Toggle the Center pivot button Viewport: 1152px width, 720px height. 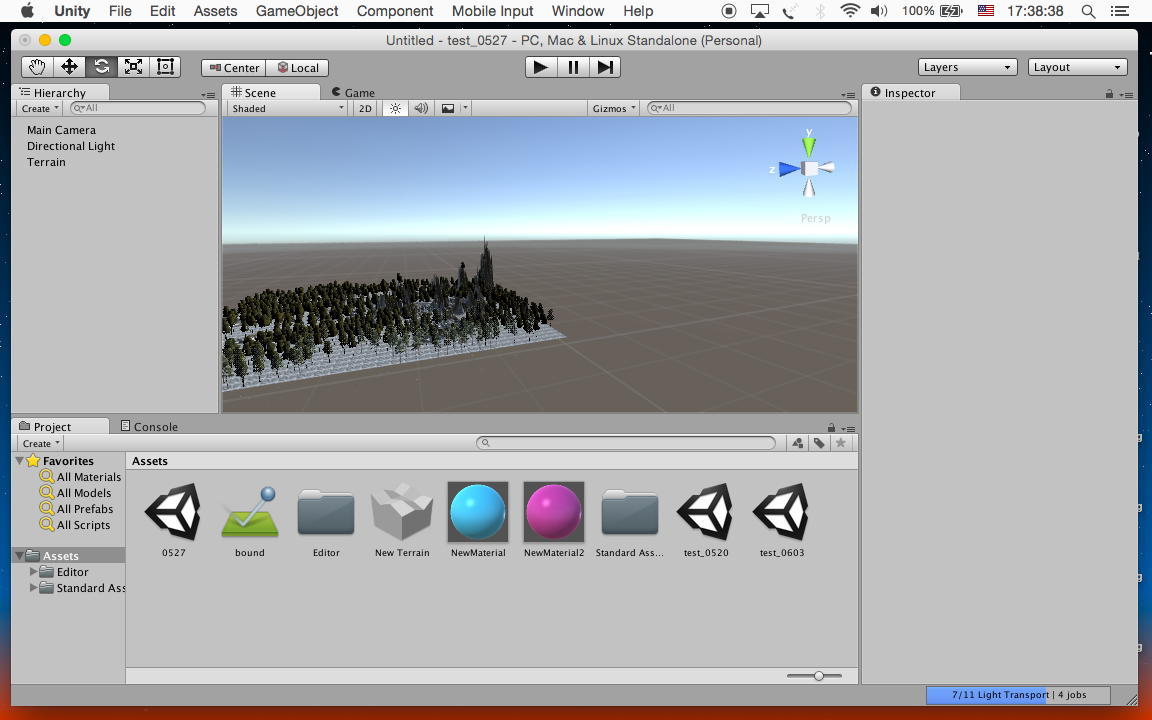click(x=234, y=68)
